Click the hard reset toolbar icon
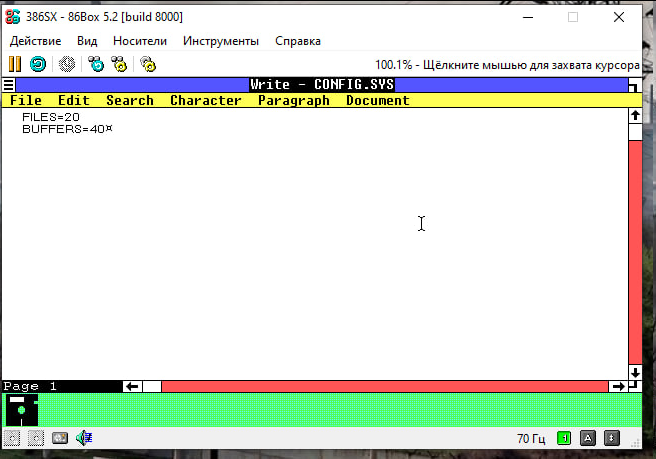The image size is (656, 459). pos(37,64)
